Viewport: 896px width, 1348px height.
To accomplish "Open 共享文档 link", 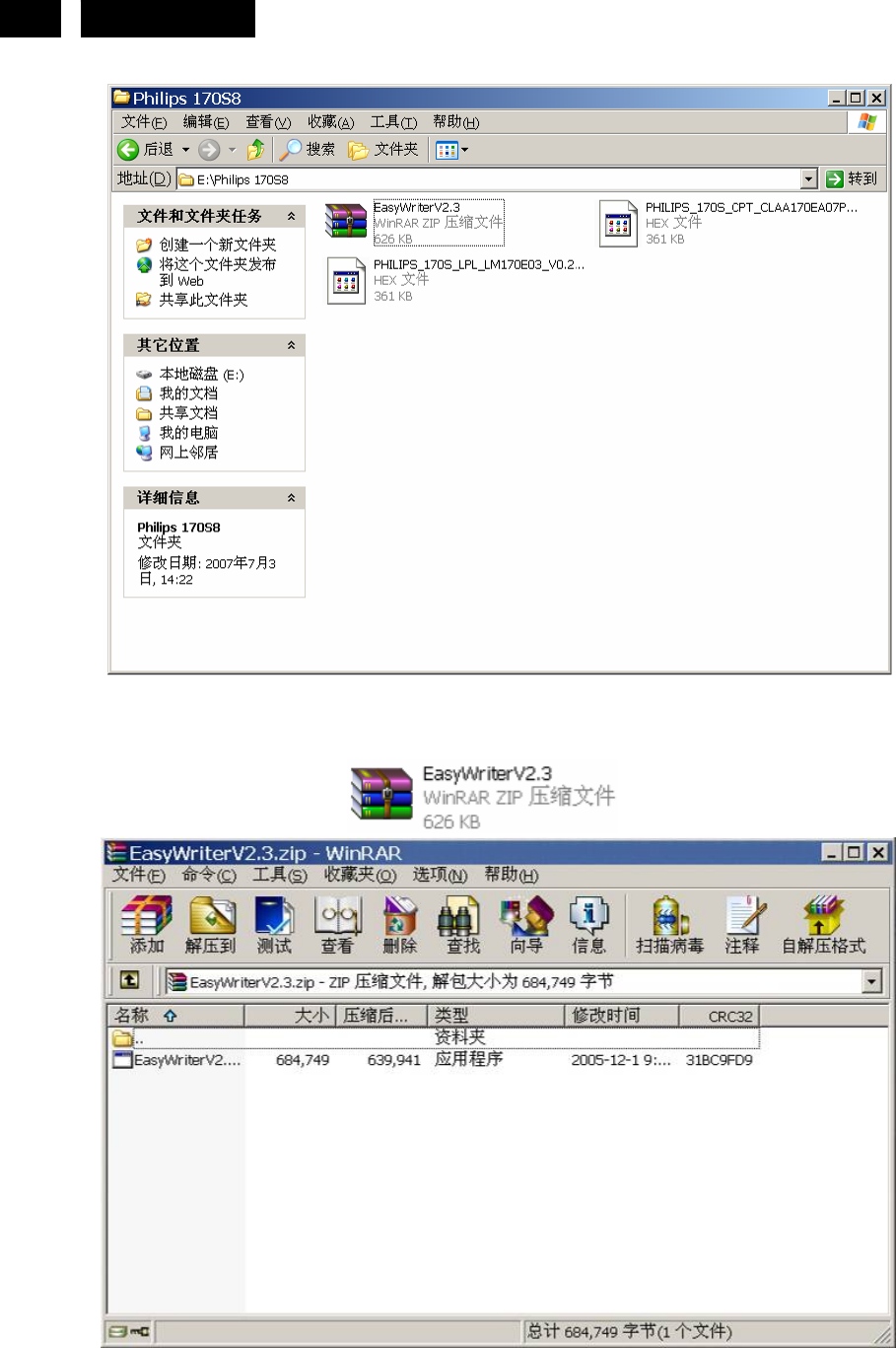I will pyautogui.click(x=177, y=413).
